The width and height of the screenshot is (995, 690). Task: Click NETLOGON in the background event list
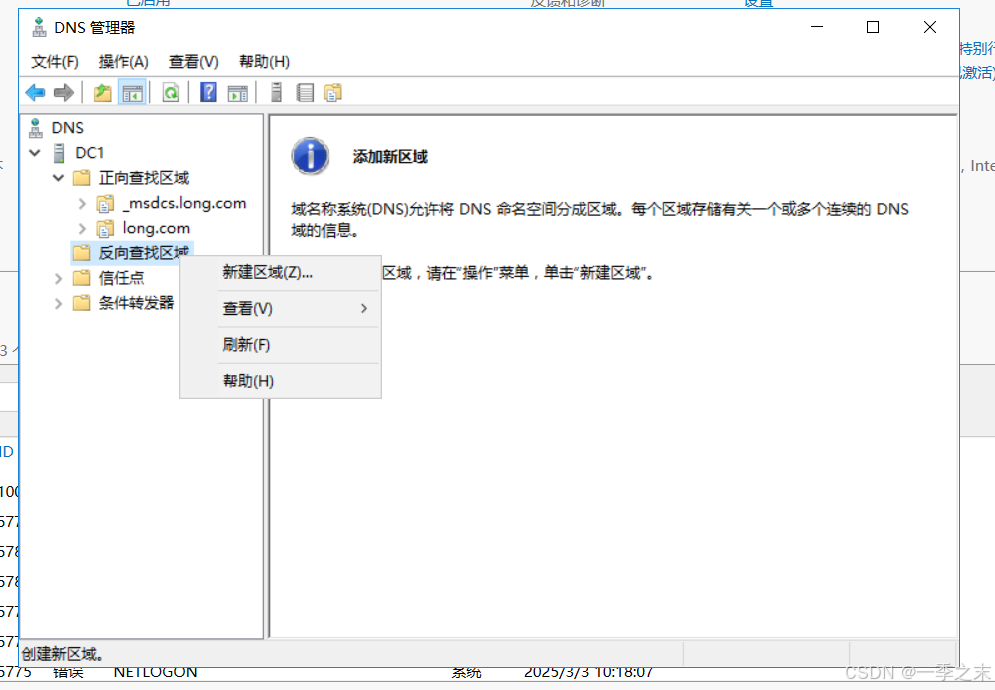point(155,673)
